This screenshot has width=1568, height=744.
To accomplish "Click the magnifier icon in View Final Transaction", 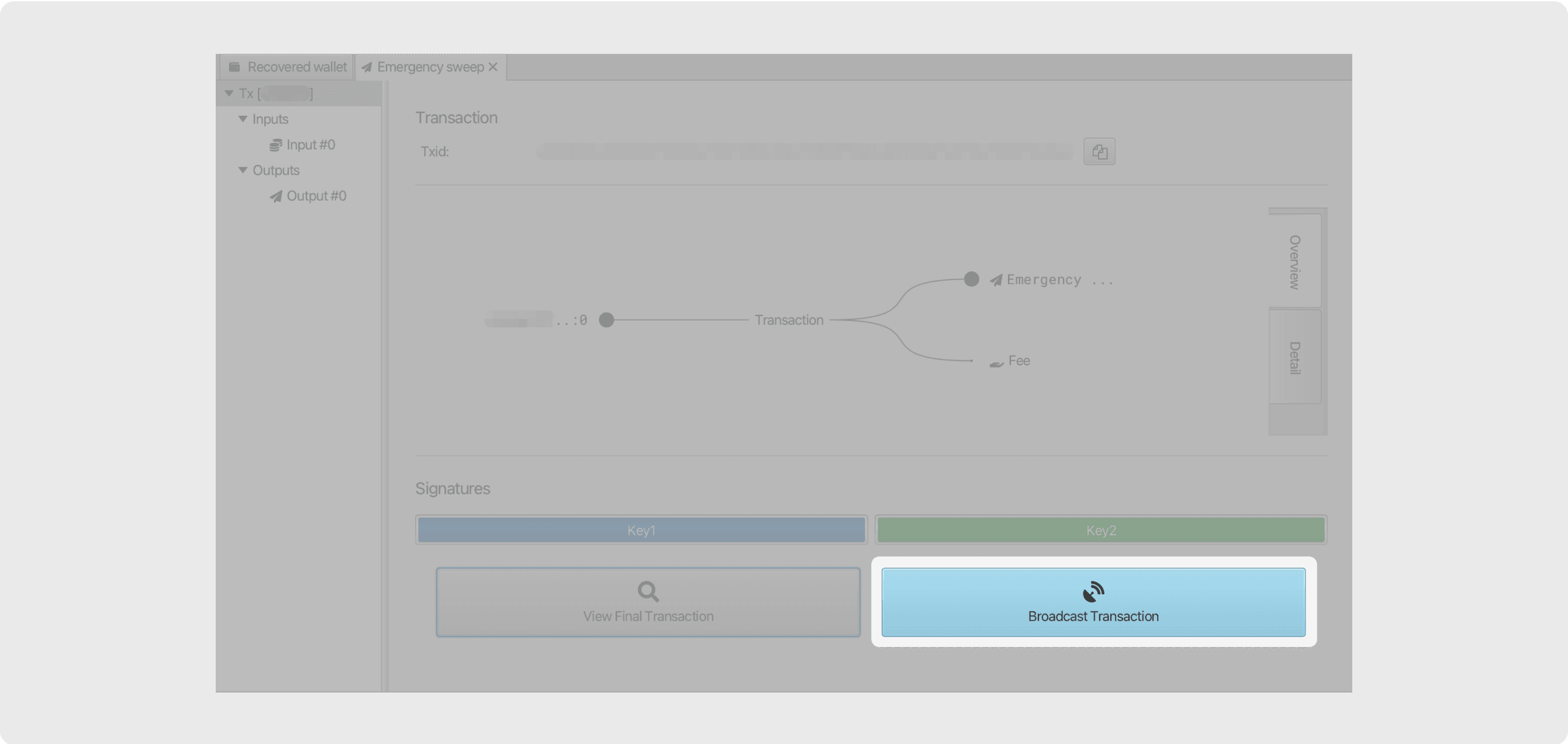I will click(x=648, y=591).
